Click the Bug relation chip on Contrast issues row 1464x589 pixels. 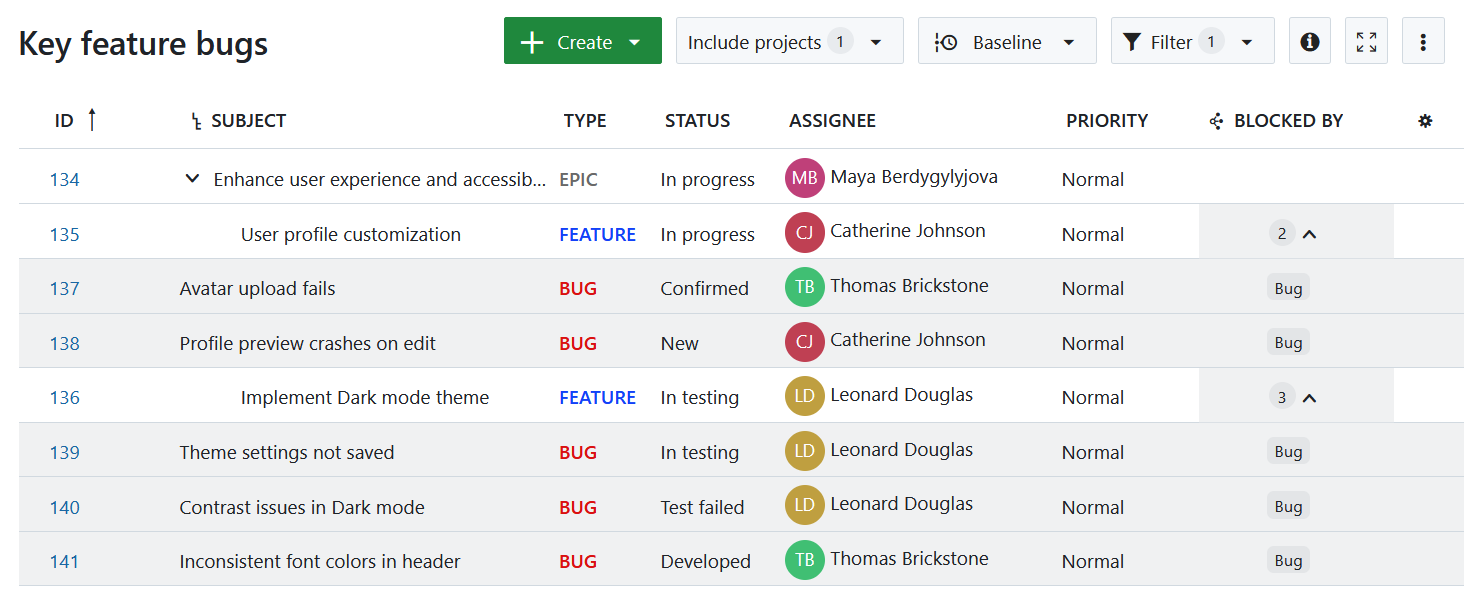[1287, 505]
